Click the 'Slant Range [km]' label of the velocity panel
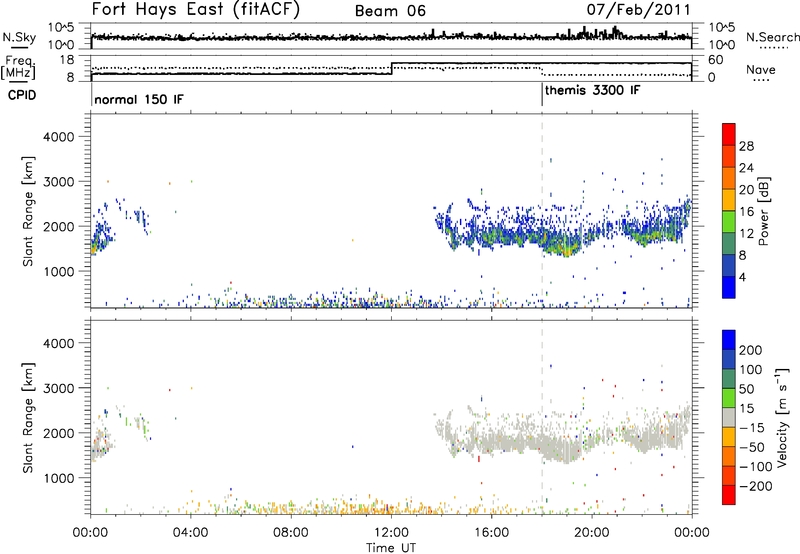The height and width of the screenshot is (554, 800). 28,417
